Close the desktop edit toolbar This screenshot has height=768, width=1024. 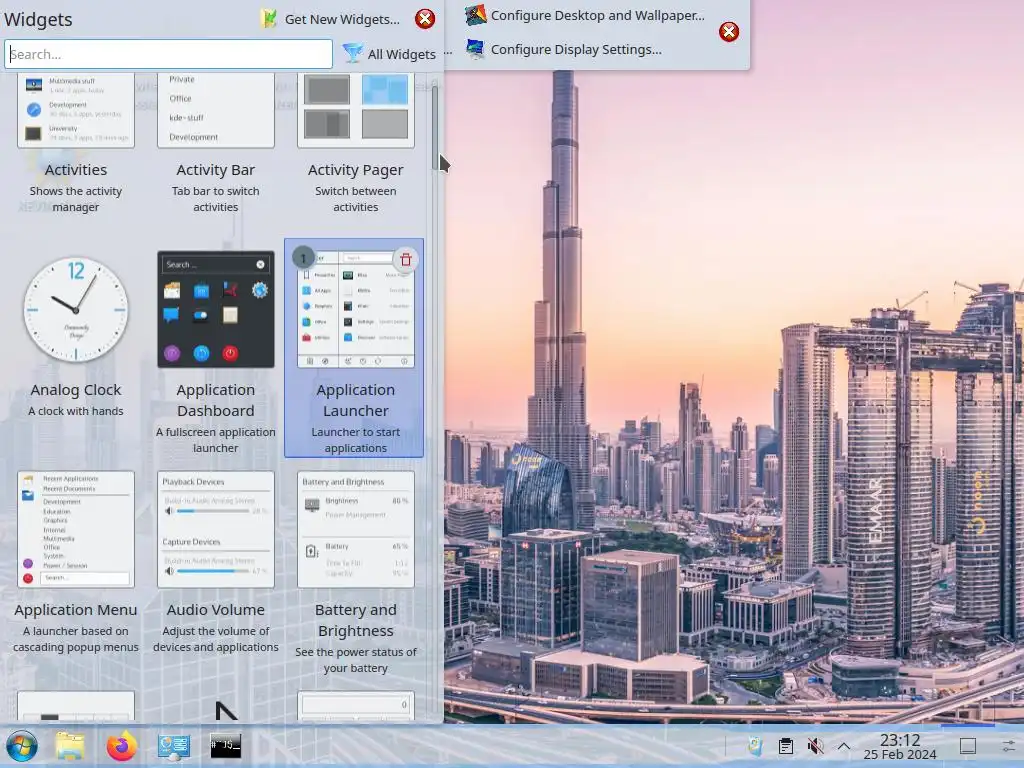point(729,31)
